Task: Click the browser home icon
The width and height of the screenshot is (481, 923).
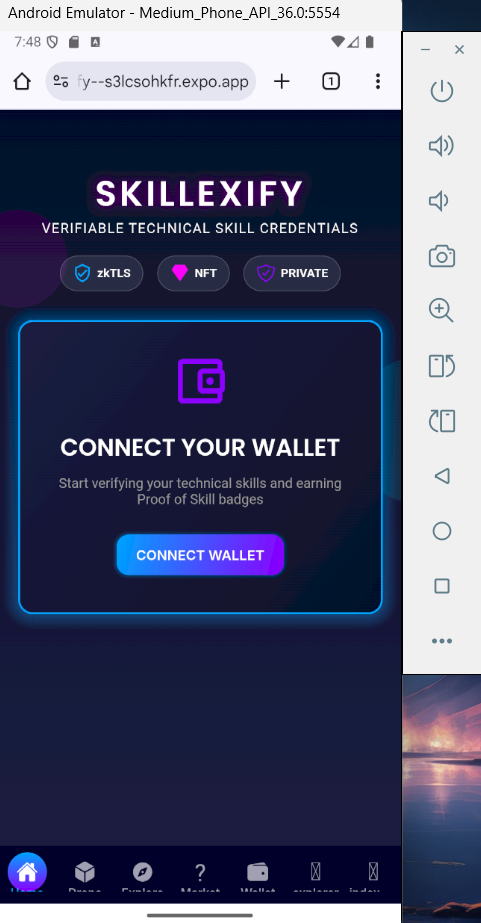Action: pyautogui.click(x=22, y=81)
